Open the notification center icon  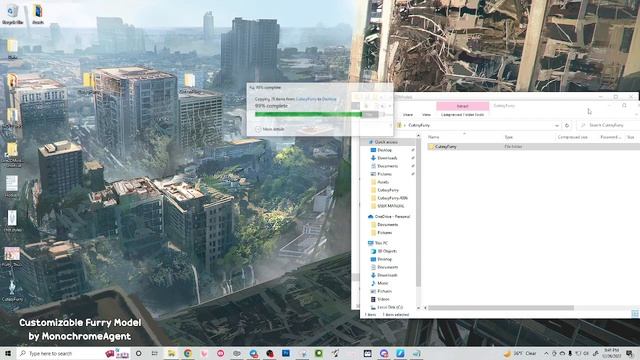[x=629, y=353]
